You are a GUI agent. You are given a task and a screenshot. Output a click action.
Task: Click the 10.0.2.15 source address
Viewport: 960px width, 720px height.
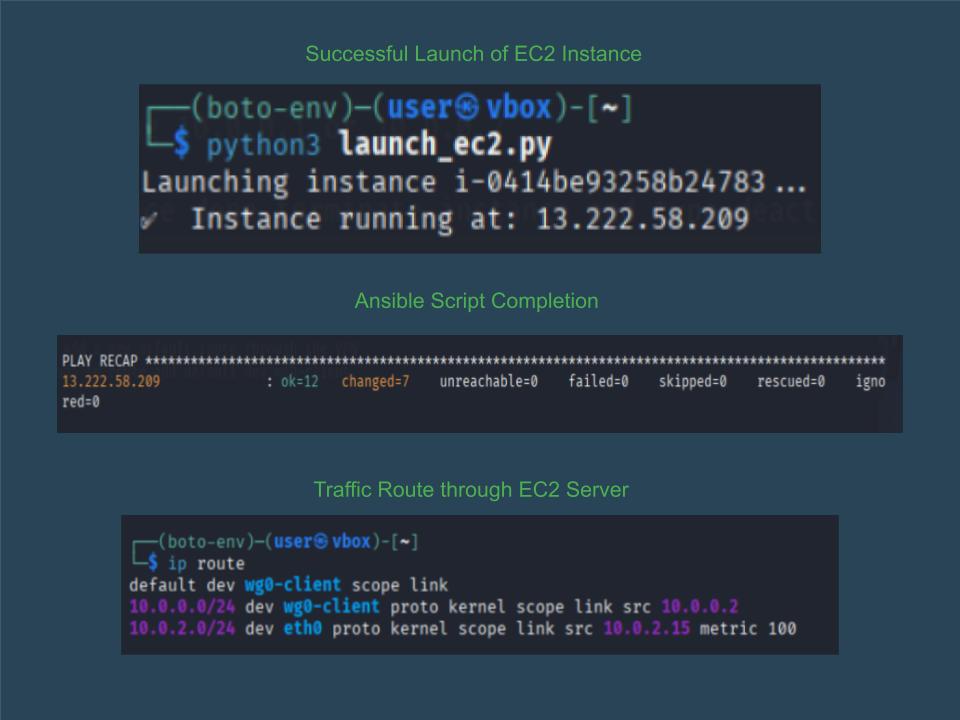pyautogui.click(x=646, y=628)
